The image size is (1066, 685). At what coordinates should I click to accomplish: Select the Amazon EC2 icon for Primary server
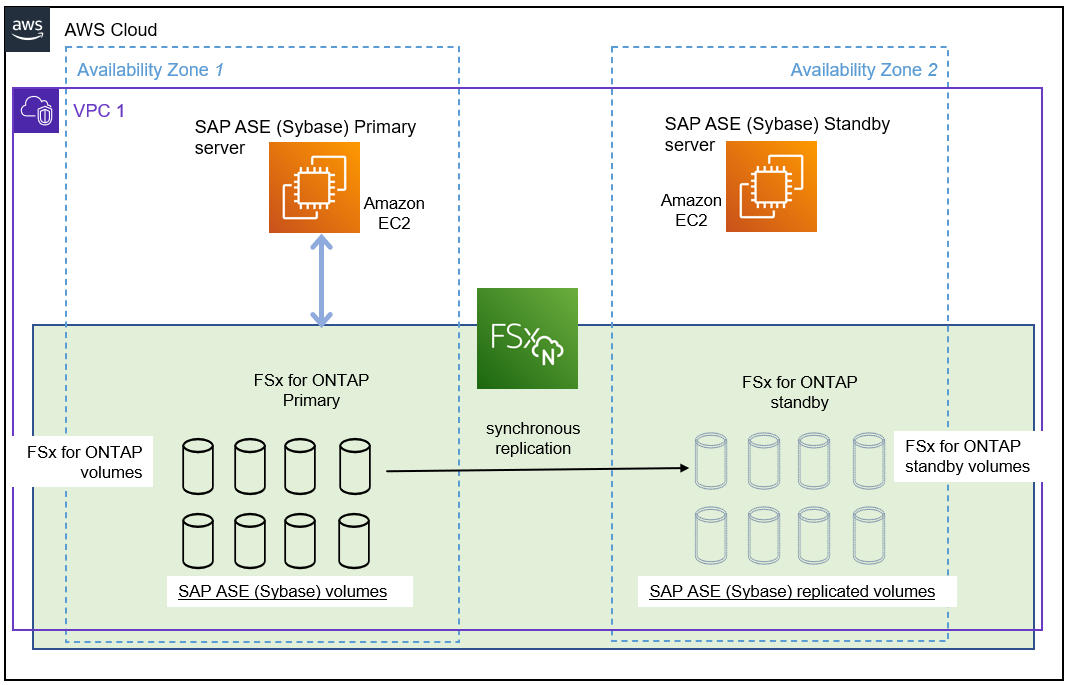[314, 186]
